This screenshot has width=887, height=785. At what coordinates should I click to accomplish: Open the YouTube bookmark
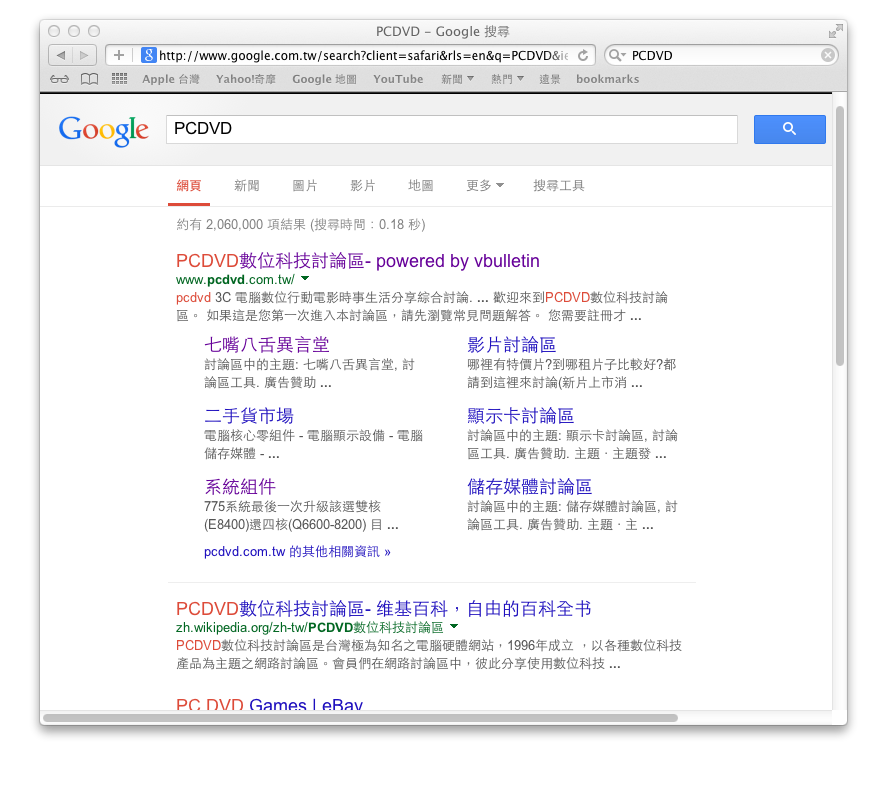(x=398, y=79)
